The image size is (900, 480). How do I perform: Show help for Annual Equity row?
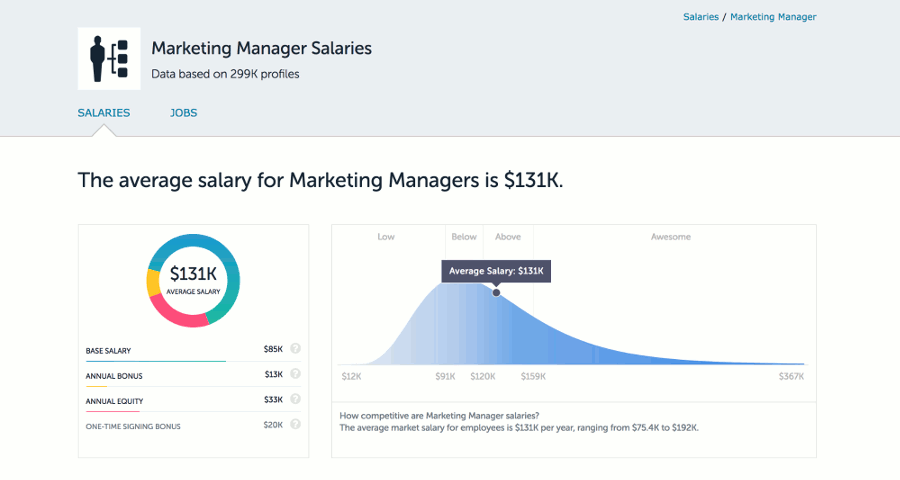(x=296, y=401)
